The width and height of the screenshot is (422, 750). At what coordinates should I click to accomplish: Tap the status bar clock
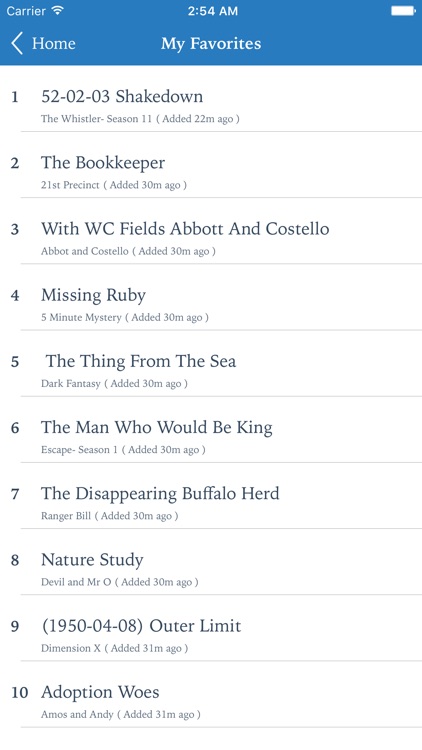(212, 11)
